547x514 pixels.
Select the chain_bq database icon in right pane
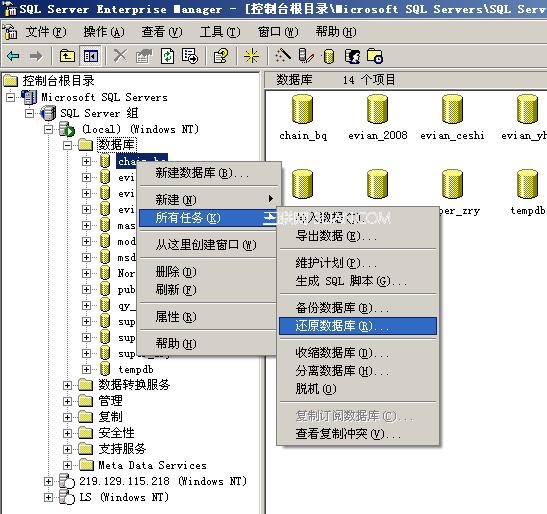(x=302, y=109)
